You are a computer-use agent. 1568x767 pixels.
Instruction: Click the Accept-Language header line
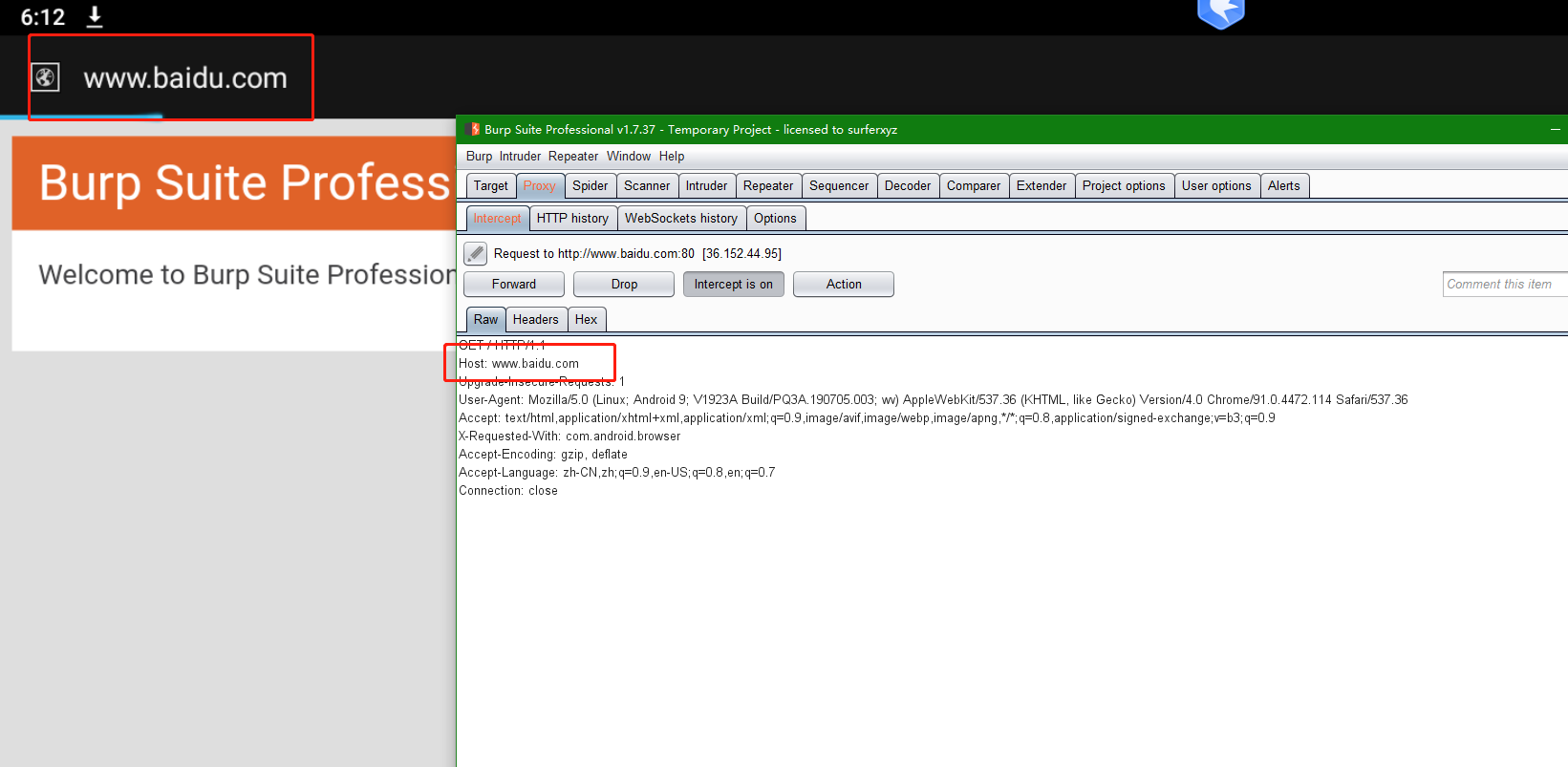[617, 472]
